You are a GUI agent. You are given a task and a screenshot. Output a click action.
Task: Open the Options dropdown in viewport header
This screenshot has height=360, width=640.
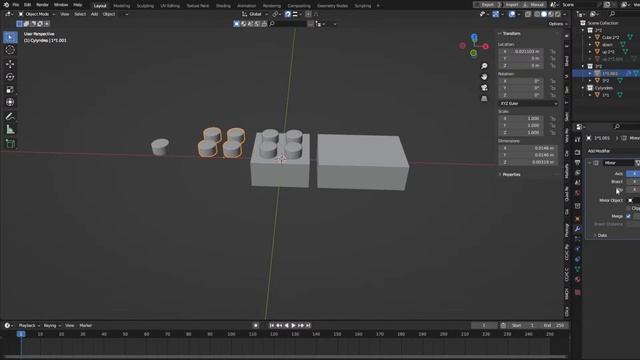[x=558, y=24]
